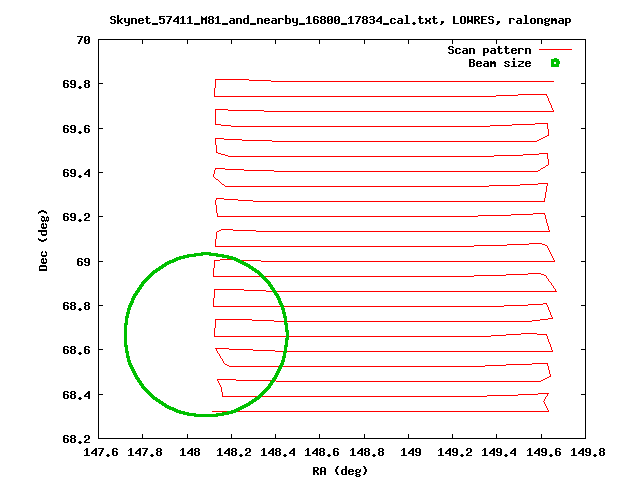Click the Dec axis value 69.4
Image resolution: width=640 pixels, height=480 pixels.
76,173
